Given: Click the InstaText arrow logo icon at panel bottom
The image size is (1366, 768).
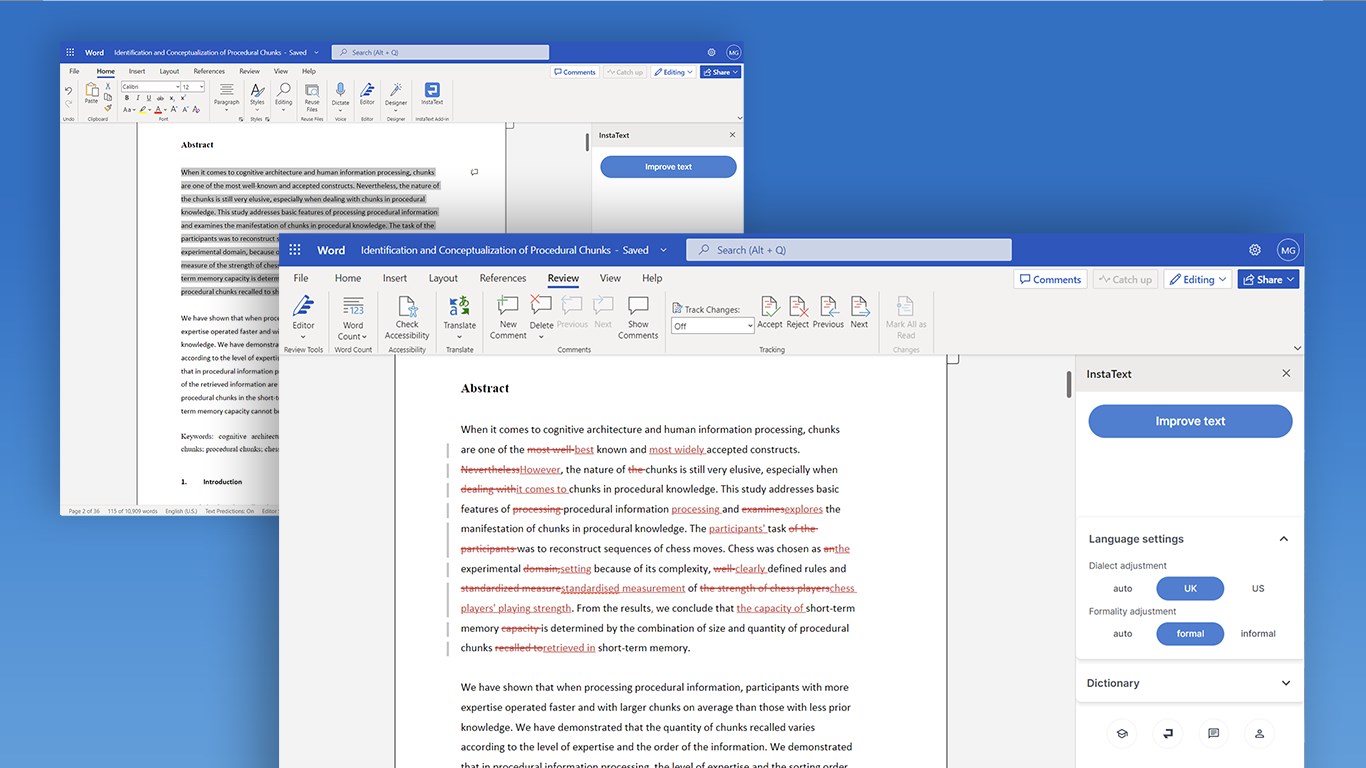Looking at the screenshot, I should coord(1167,733).
